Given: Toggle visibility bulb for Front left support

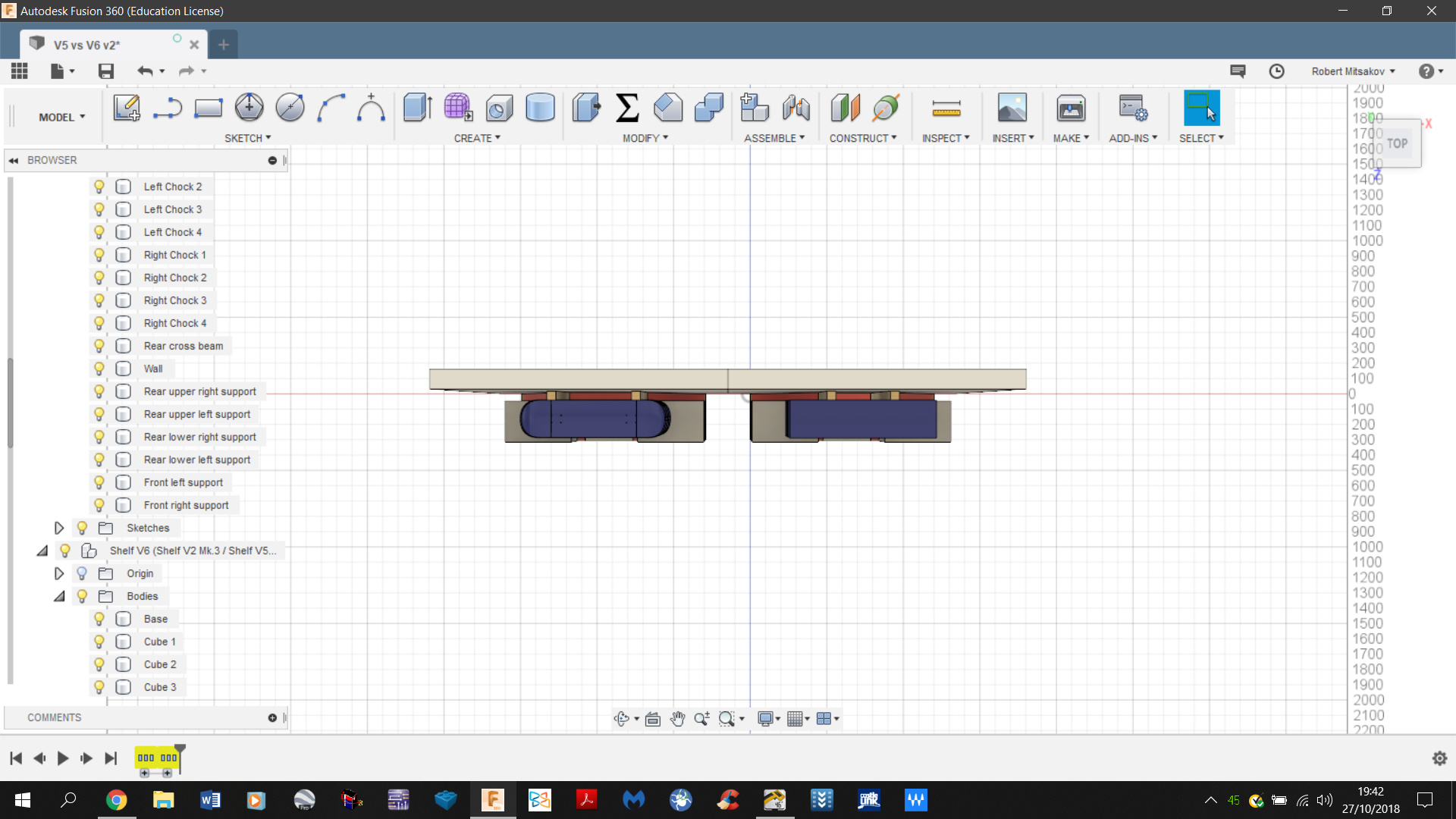Looking at the screenshot, I should pos(99,482).
